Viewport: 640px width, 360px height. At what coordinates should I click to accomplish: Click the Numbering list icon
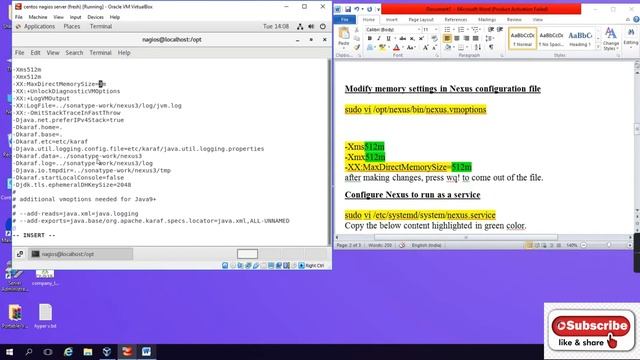(x=462, y=30)
